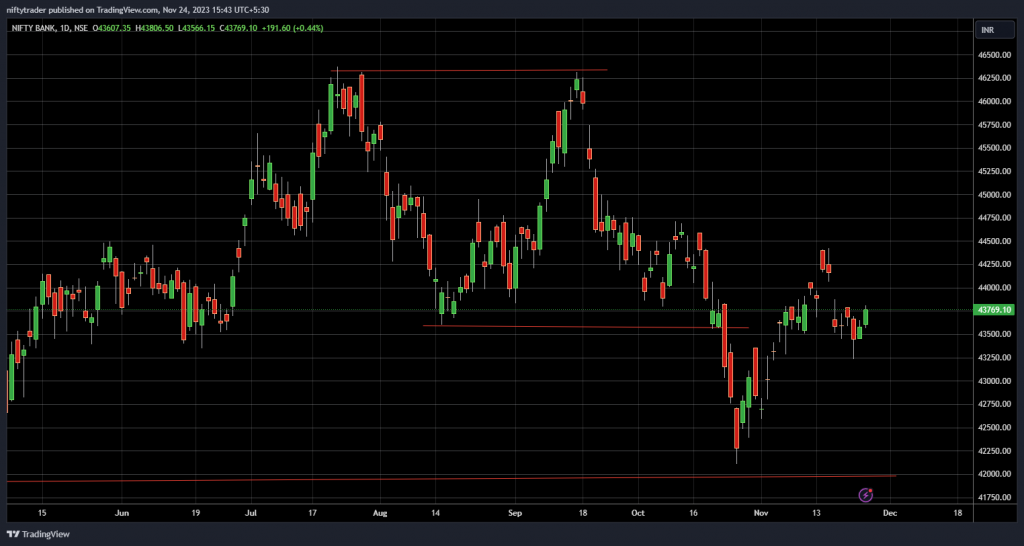Click the 45500.00 price axis label
Viewport: 1024px width, 546px height.
(995, 148)
